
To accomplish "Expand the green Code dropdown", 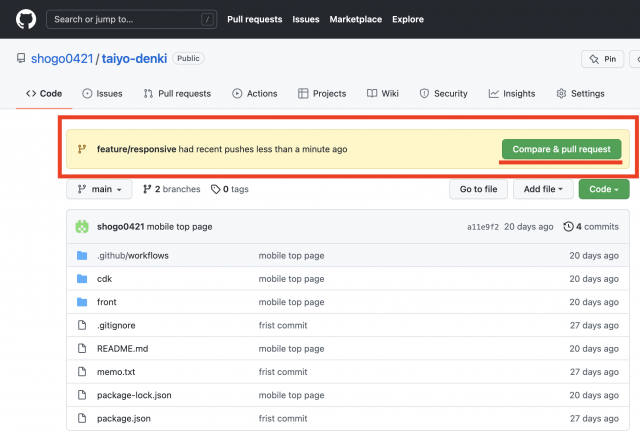I will pos(604,189).
